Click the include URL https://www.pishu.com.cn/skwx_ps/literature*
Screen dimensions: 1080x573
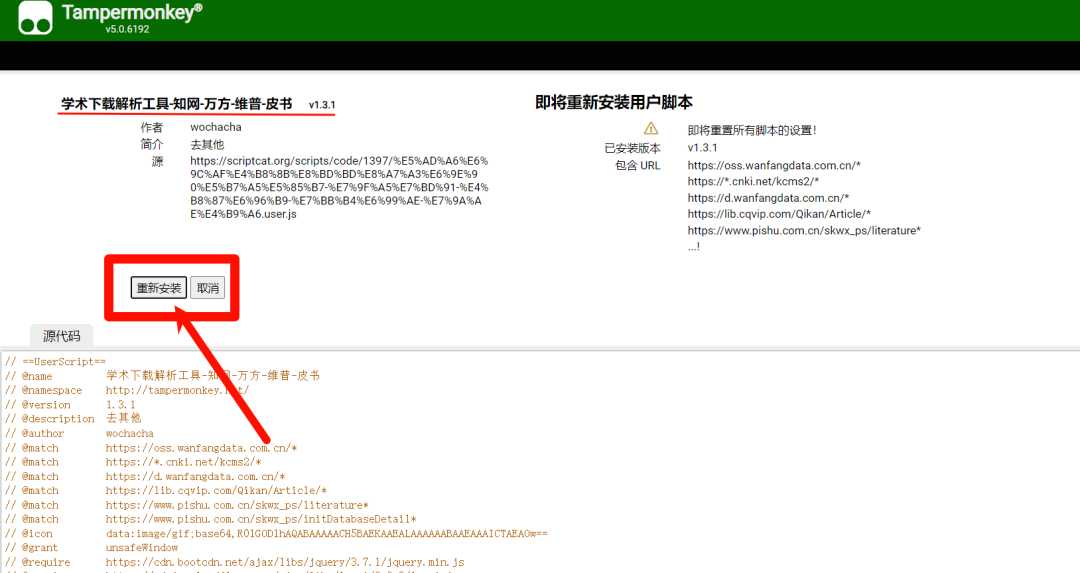click(x=804, y=230)
